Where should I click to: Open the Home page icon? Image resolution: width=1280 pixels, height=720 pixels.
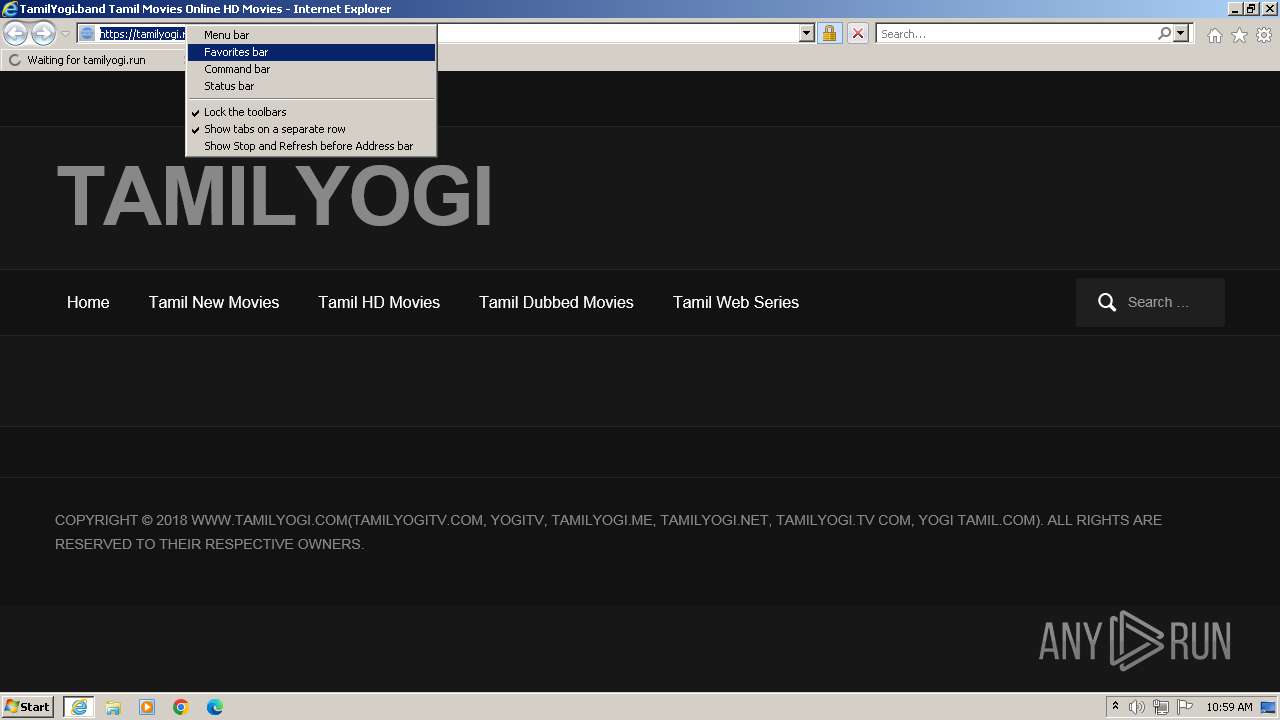click(x=1214, y=35)
